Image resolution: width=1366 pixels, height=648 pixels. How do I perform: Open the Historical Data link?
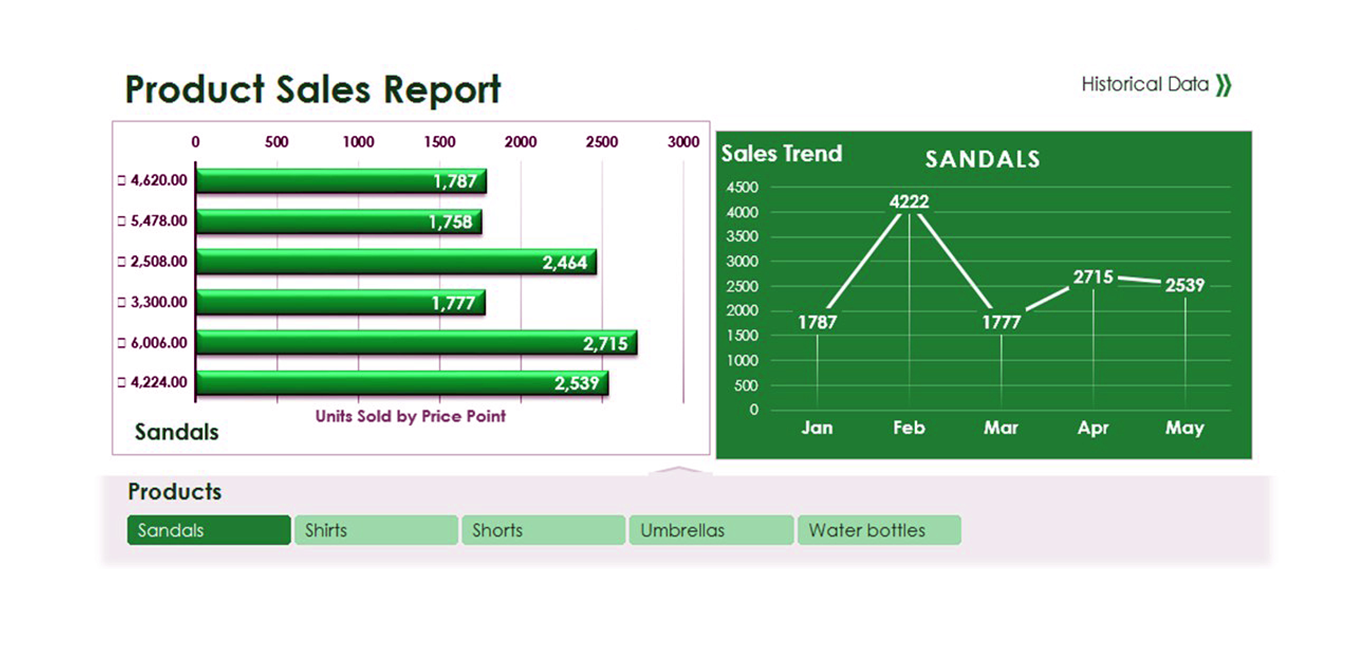pyautogui.click(x=1145, y=85)
